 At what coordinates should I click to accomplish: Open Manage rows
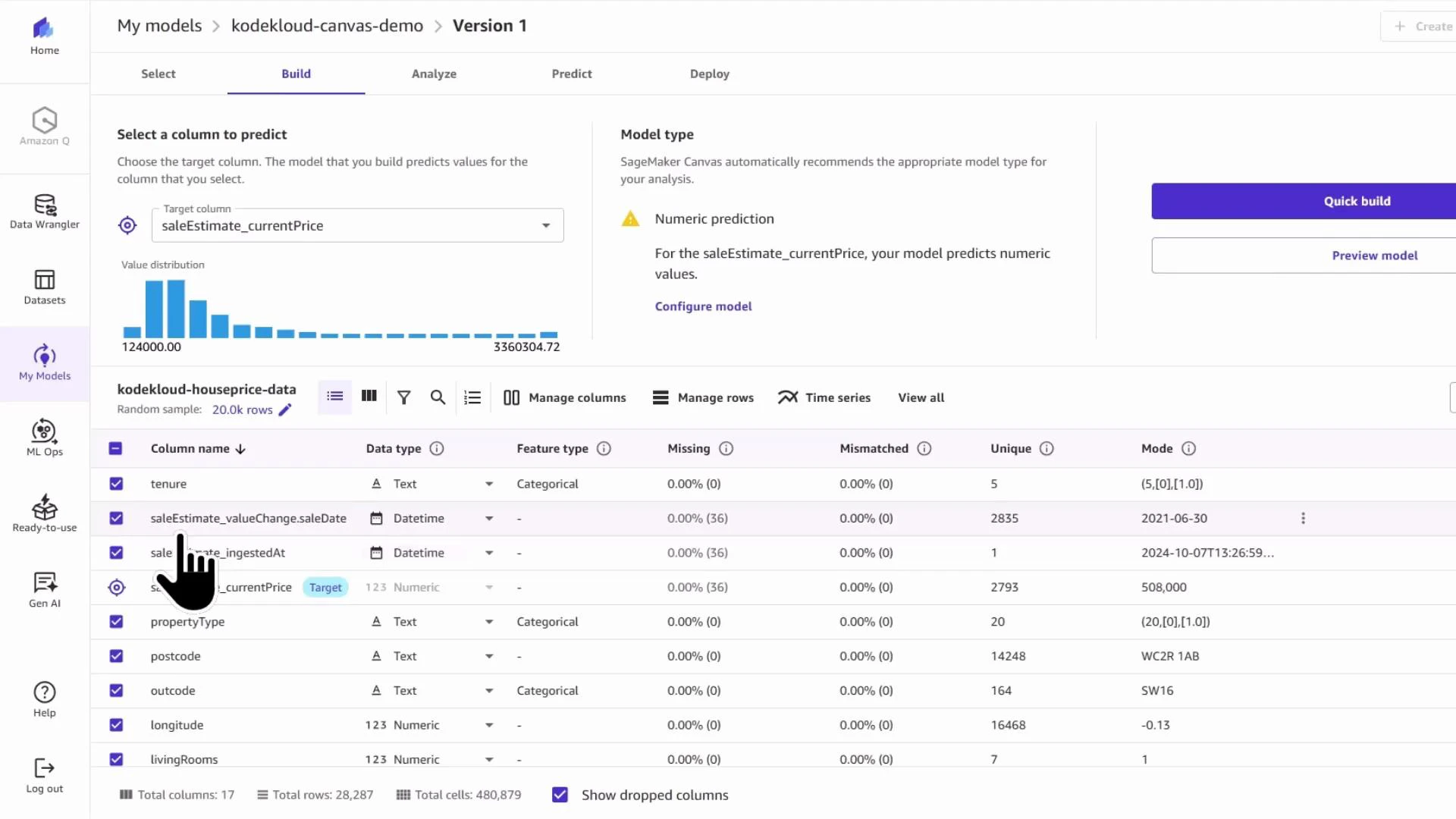click(702, 397)
